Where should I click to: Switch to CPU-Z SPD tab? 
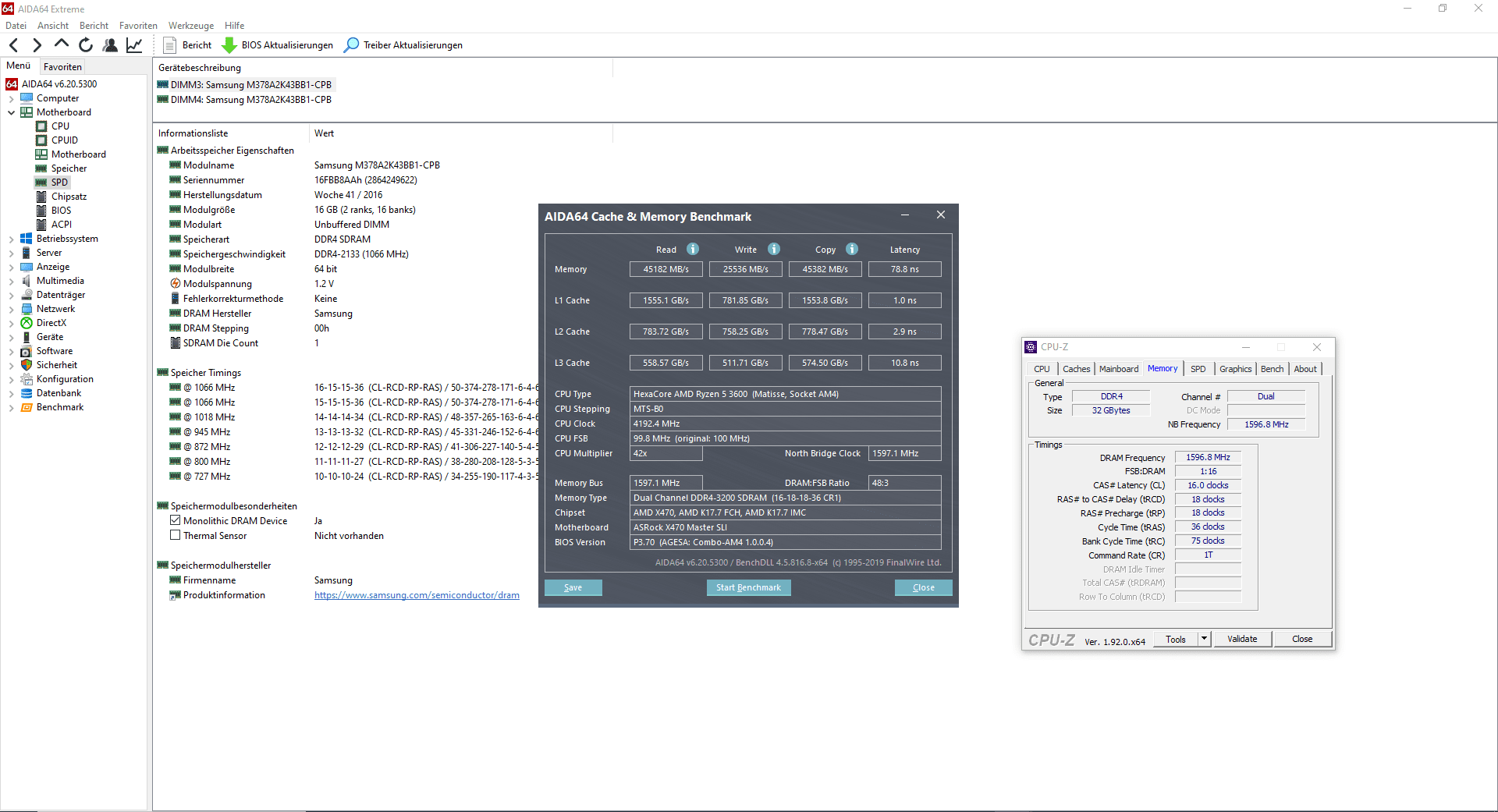[x=1198, y=369]
